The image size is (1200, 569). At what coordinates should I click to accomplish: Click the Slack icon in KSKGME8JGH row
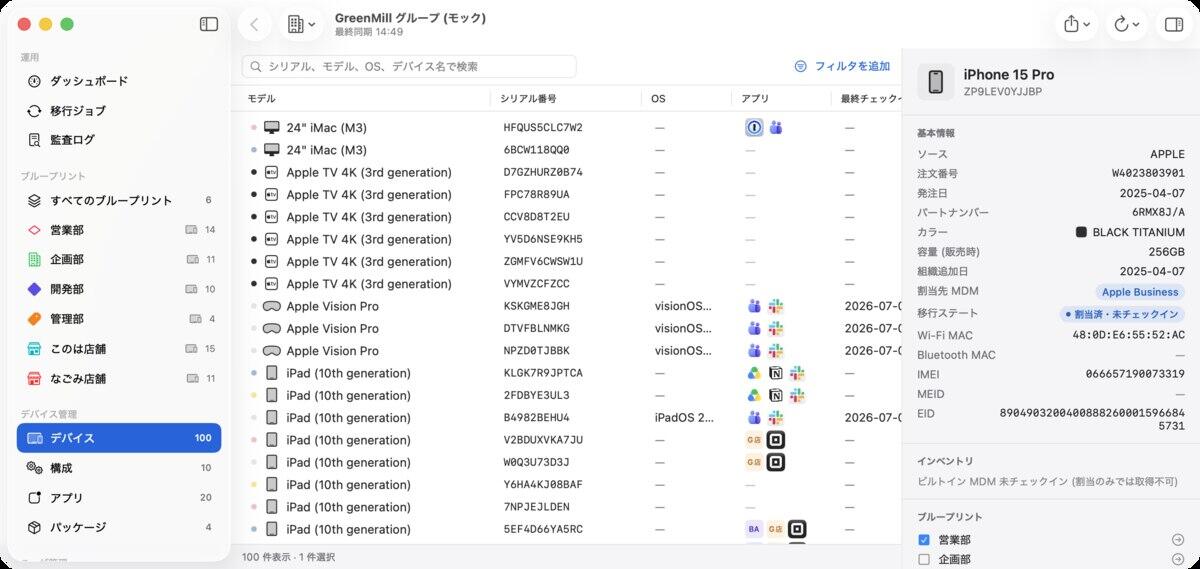pos(776,306)
